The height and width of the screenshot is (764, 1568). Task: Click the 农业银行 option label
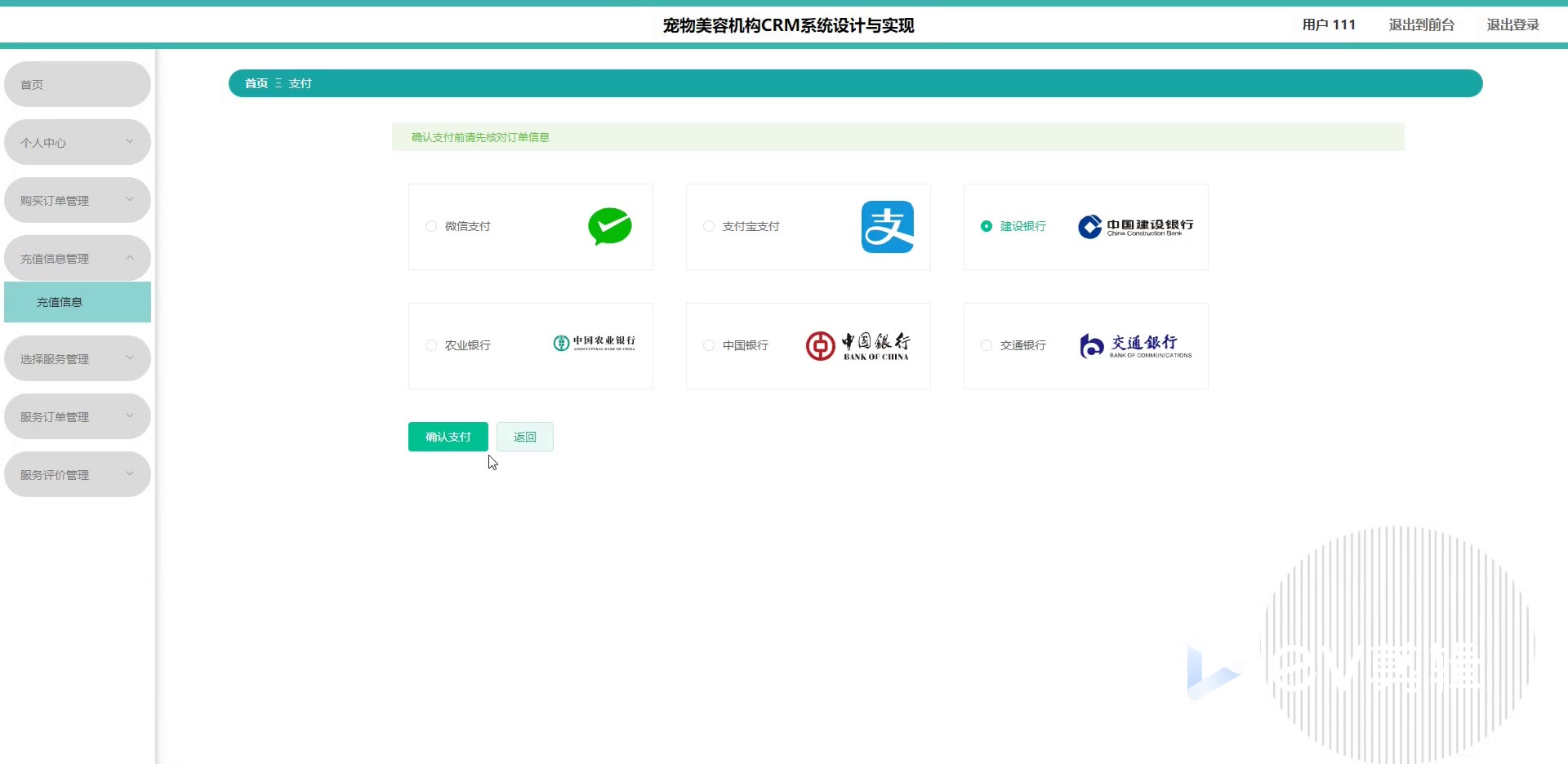pos(468,345)
